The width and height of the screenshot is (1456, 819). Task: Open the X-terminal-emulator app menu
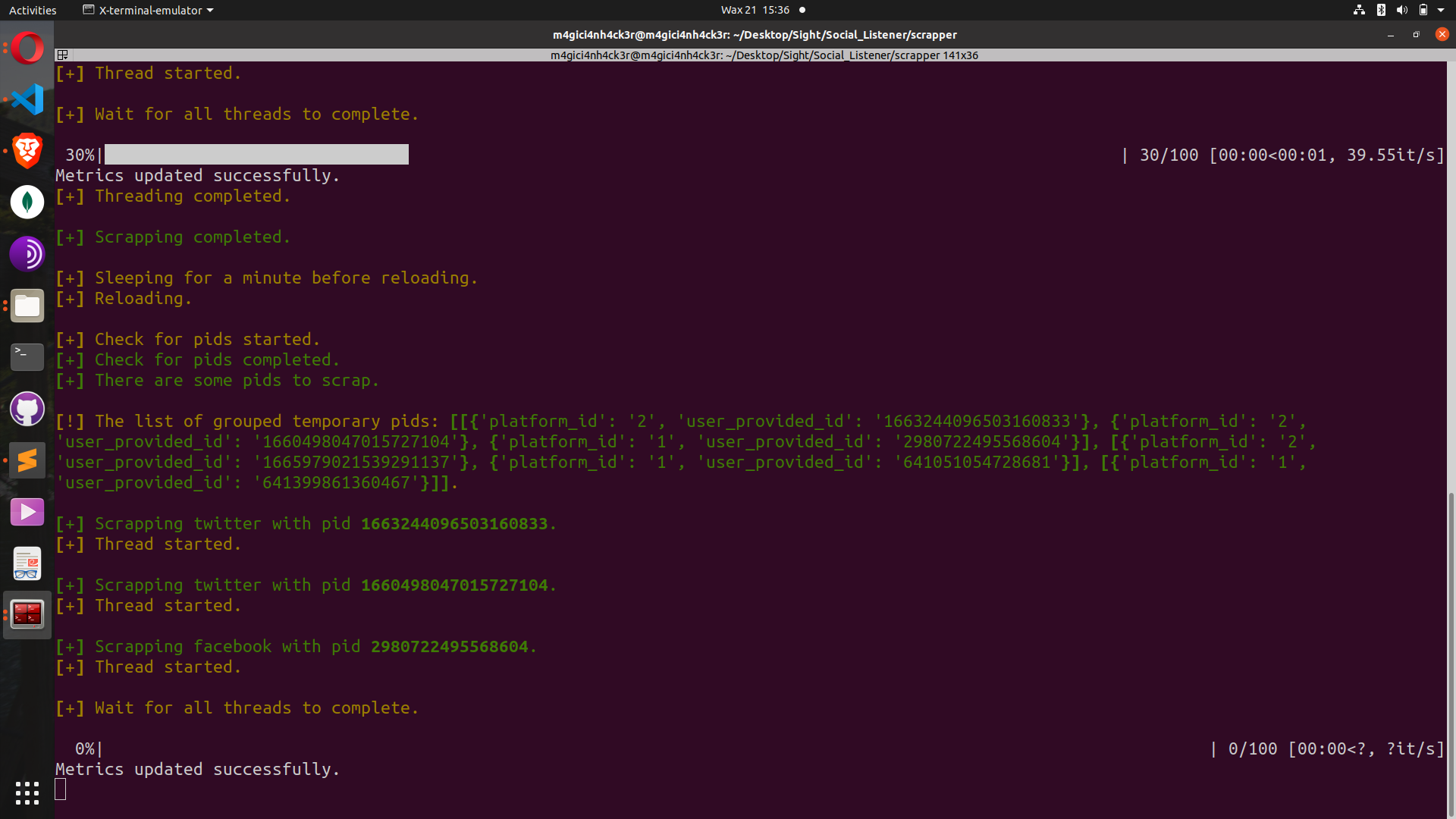[148, 10]
